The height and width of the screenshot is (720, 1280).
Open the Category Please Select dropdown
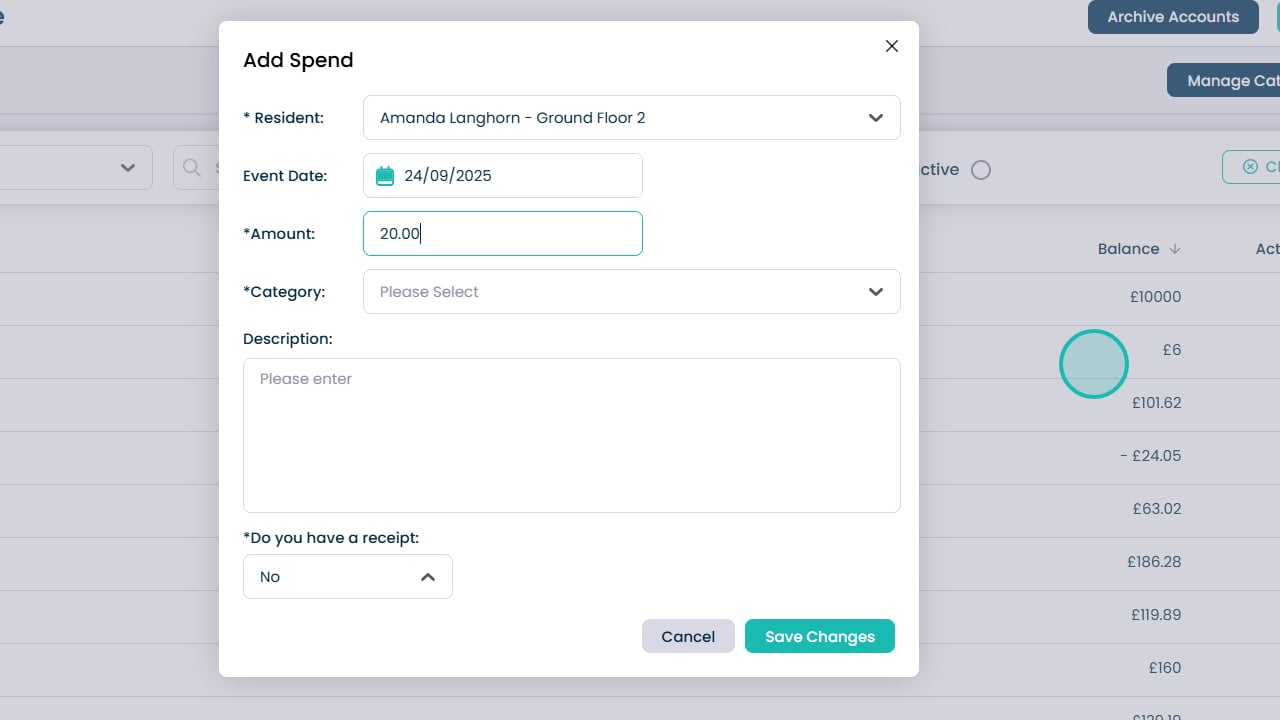click(630, 292)
